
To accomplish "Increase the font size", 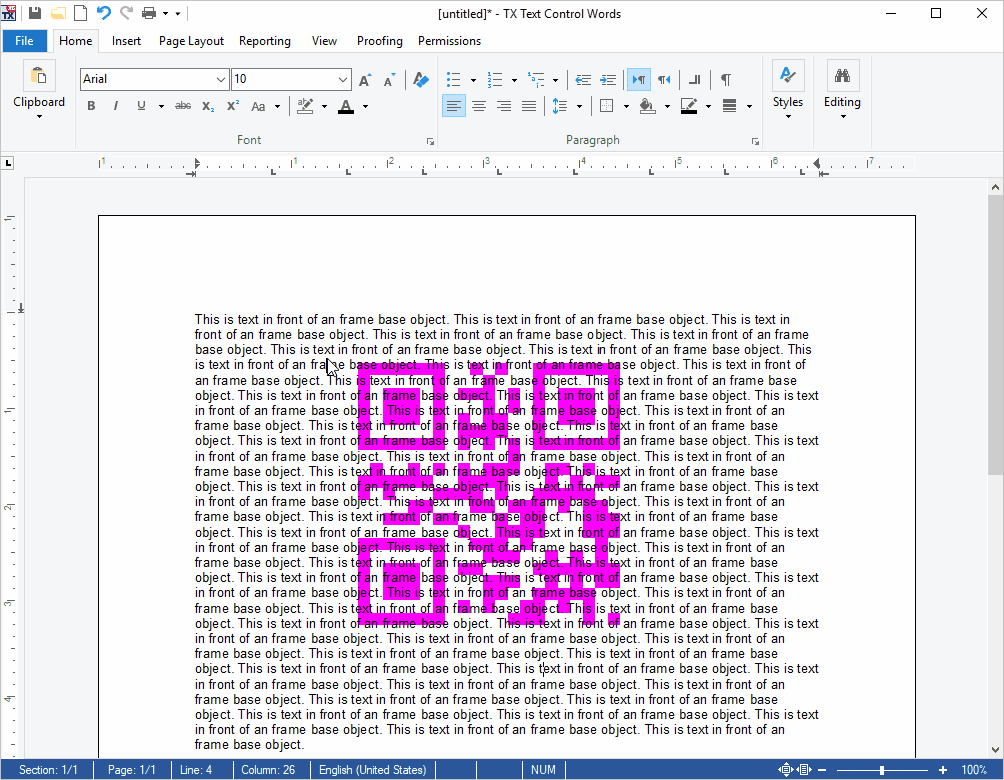I will pyautogui.click(x=364, y=79).
